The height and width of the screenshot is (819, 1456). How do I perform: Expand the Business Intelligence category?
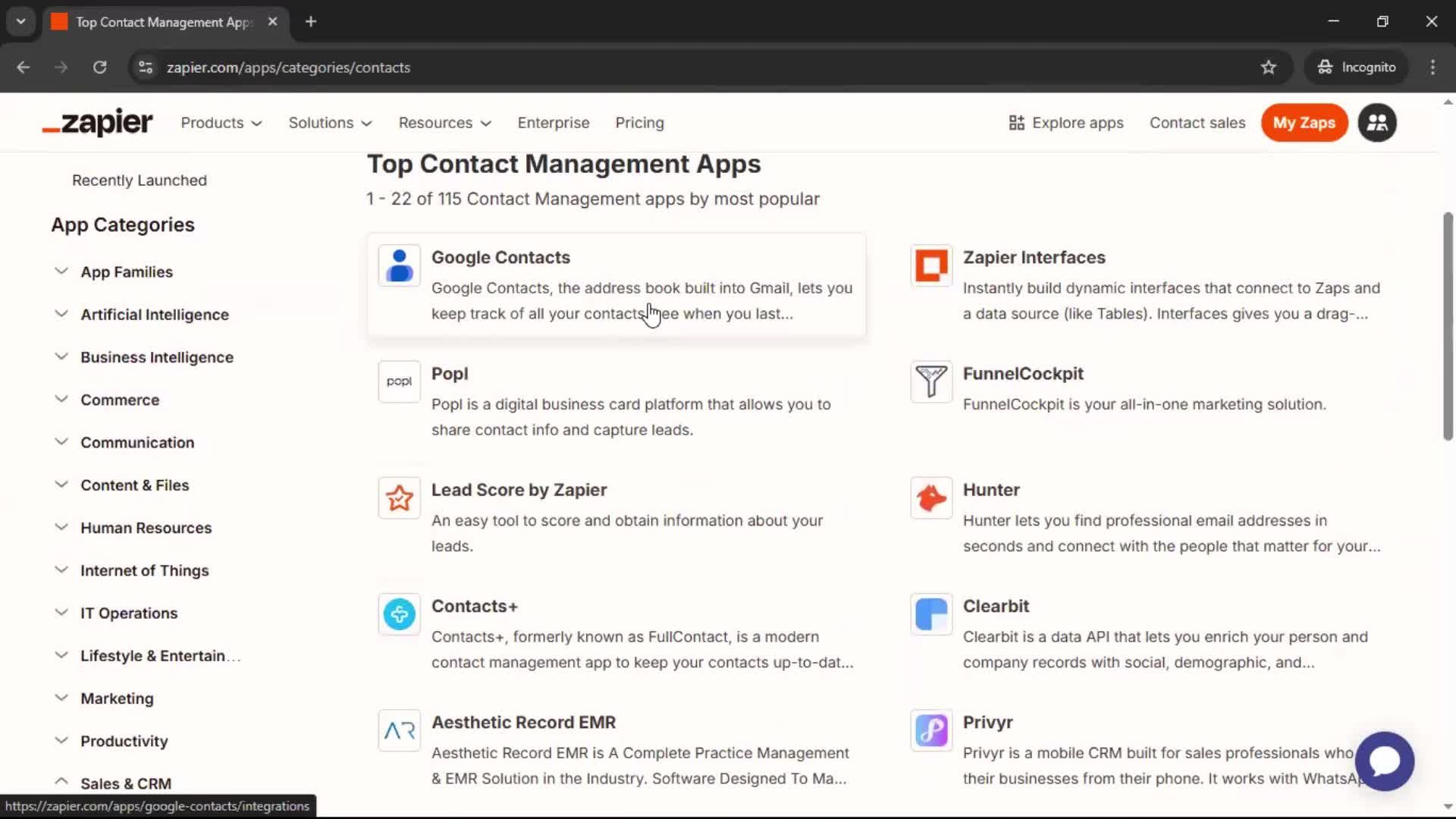(144, 356)
